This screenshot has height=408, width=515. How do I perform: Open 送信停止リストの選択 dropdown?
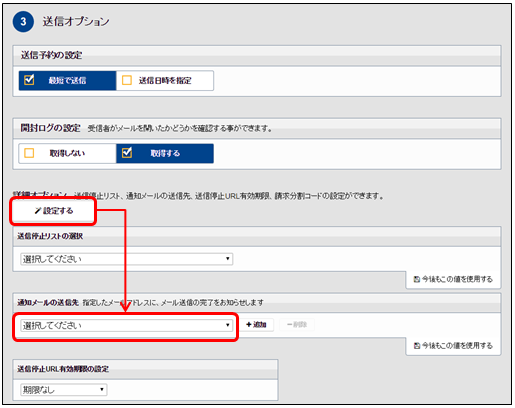[127, 259]
